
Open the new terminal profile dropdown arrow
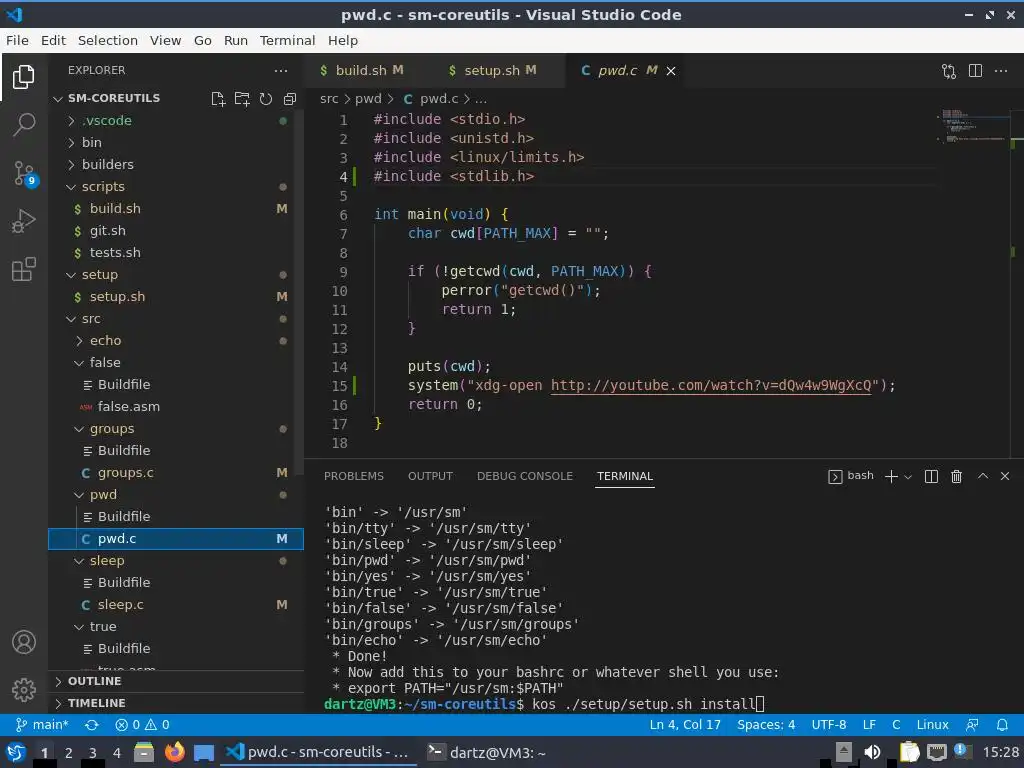[907, 477]
